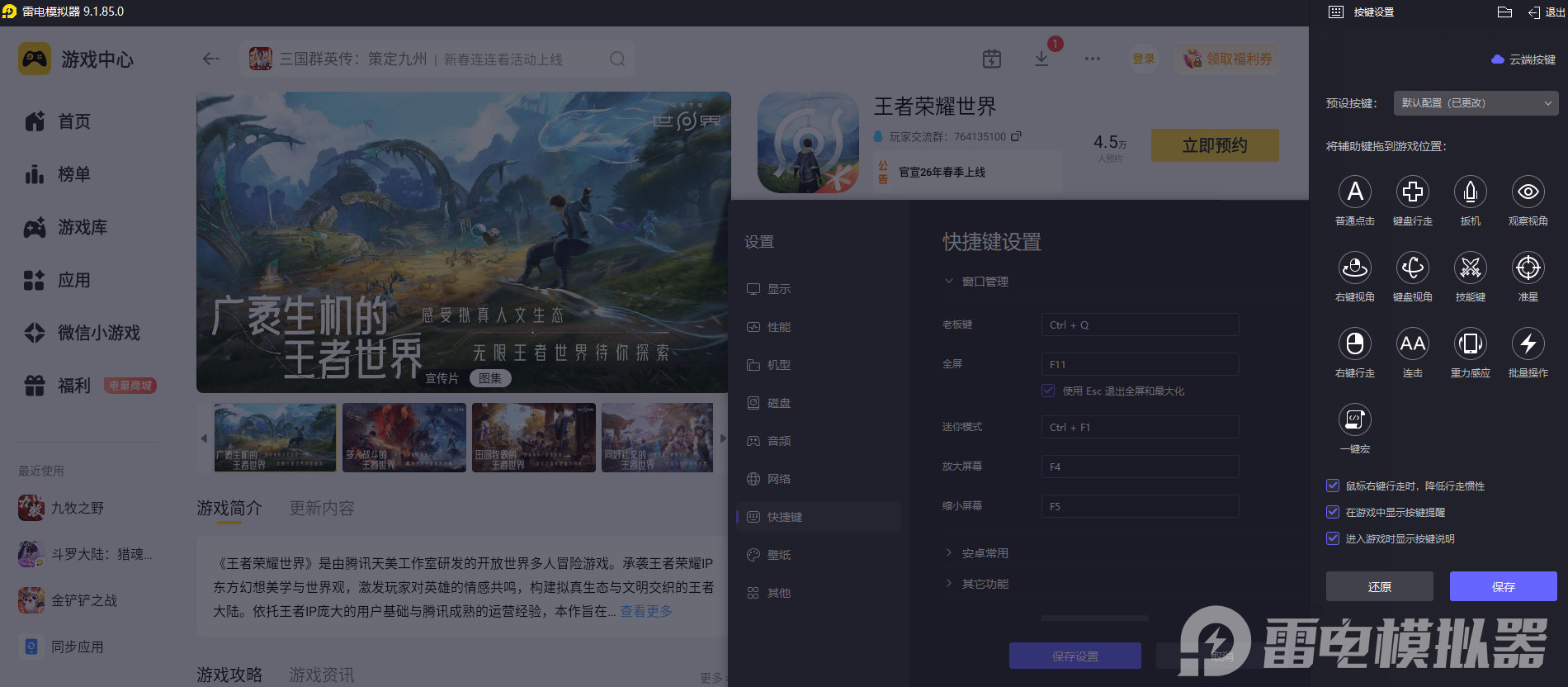Click the 退出 exit icon
Screen dimensions: 1568x687
point(1546,12)
